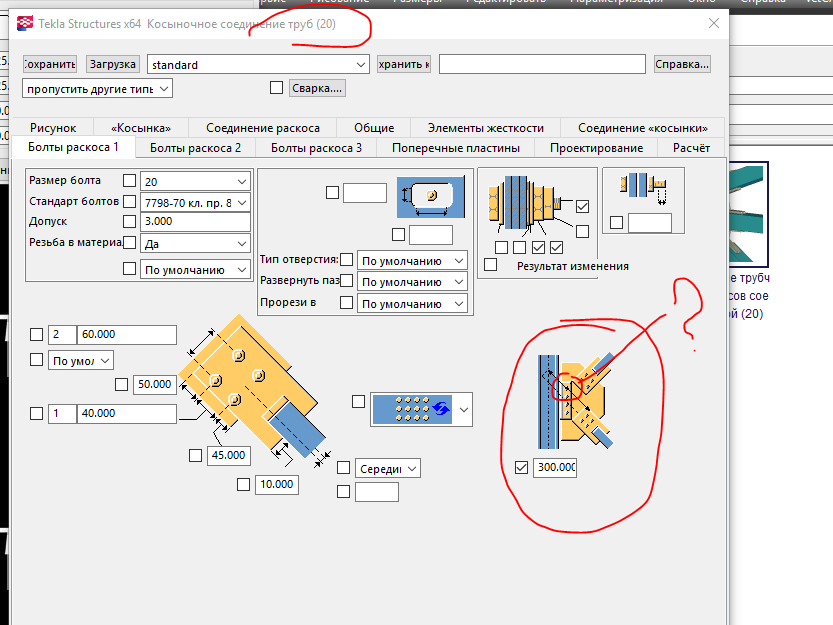The image size is (833, 625).
Task: Enable the checkbox left of Сварка button
Action: coord(277,88)
